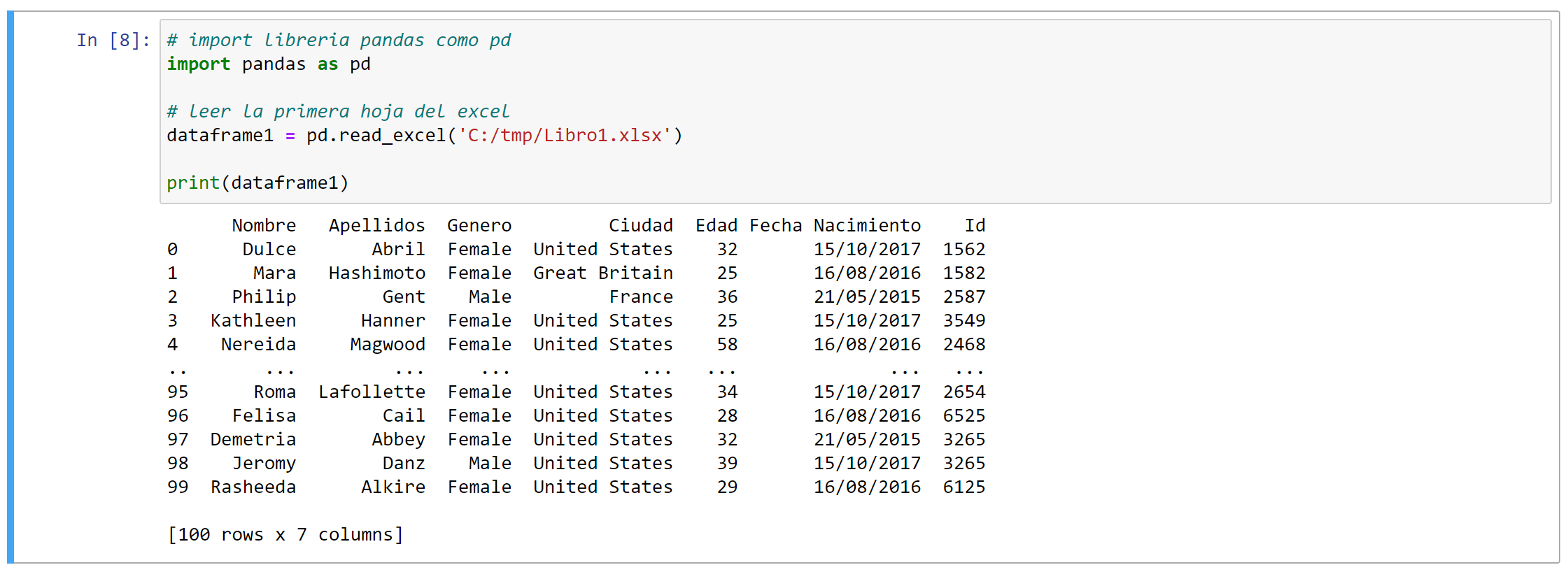
Task: Click the Genero column header
Action: pos(479,226)
